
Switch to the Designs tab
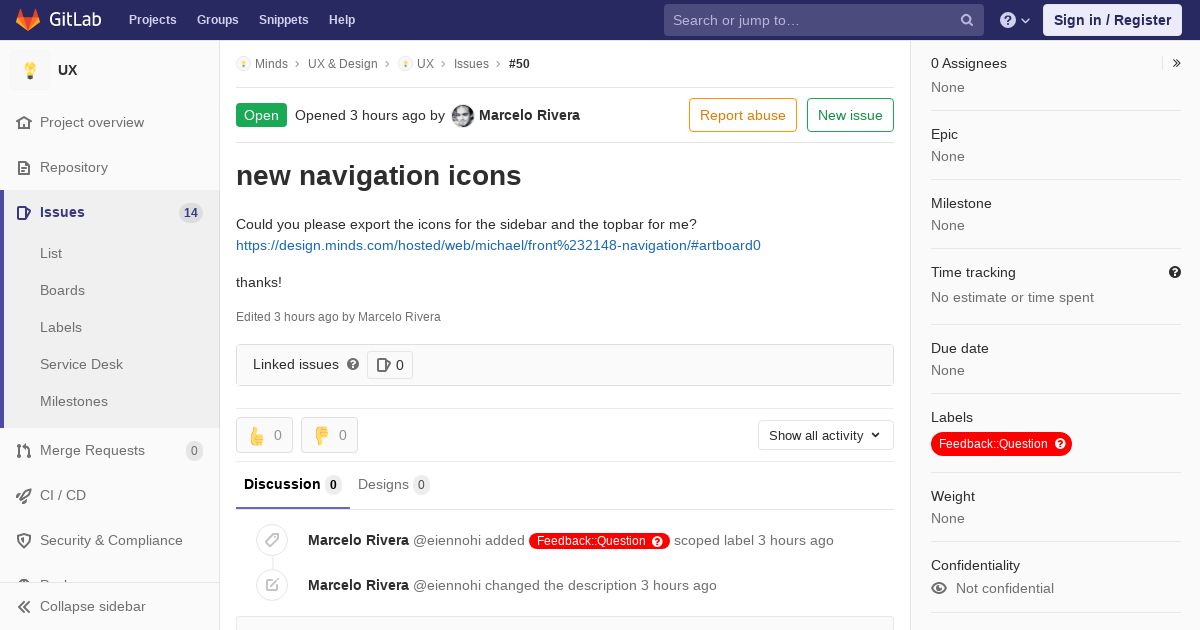coord(393,485)
